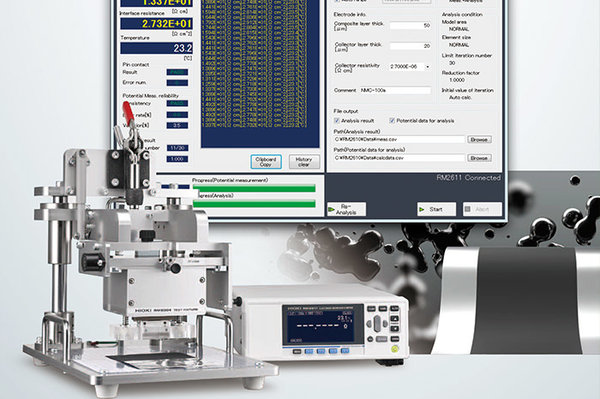The height and width of the screenshot is (399, 600).
Task: Click the measurement history data list
Action: [x=260, y=73]
